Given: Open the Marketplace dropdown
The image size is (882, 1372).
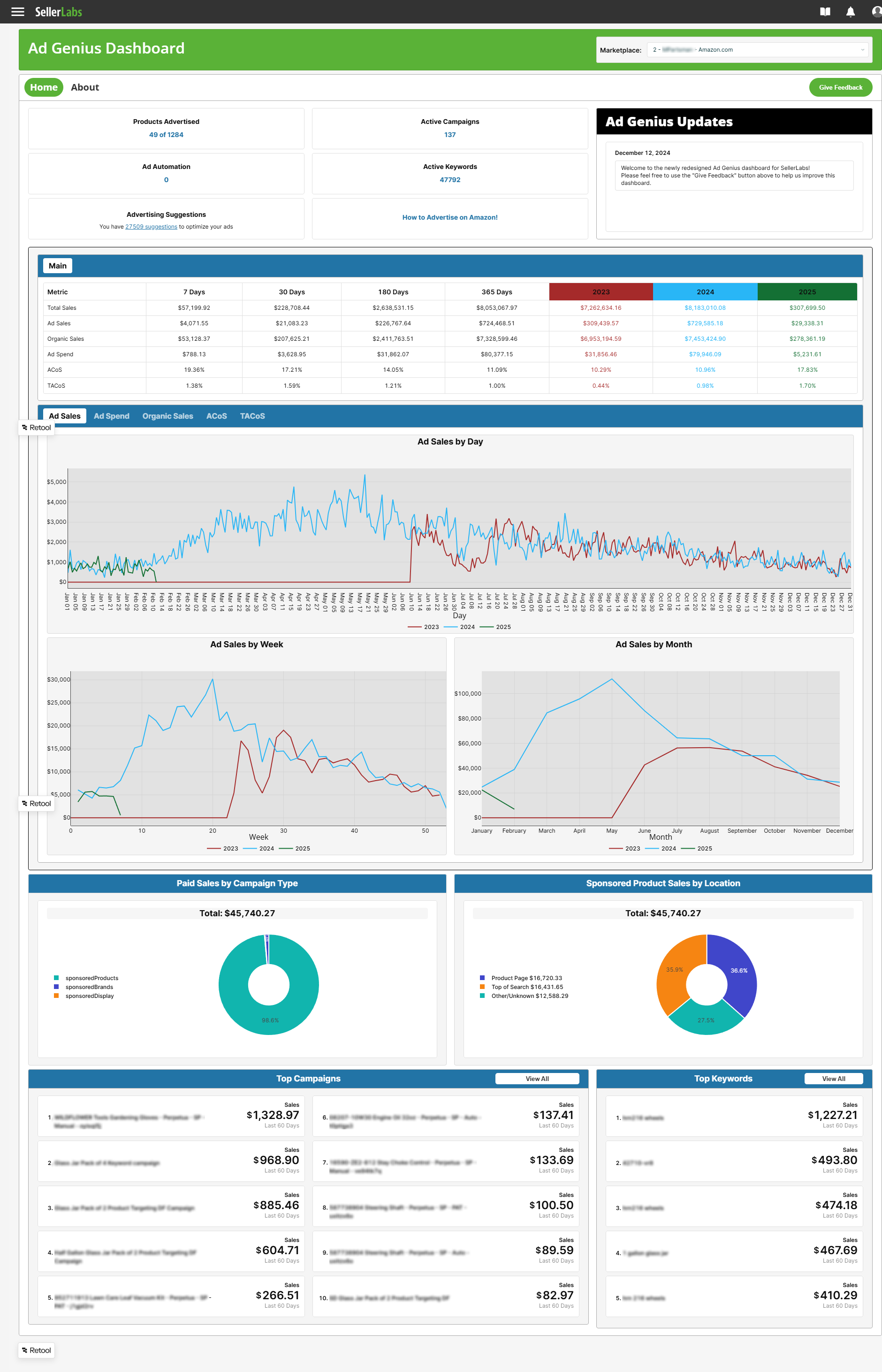Looking at the screenshot, I should pyautogui.click(x=757, y=50).
